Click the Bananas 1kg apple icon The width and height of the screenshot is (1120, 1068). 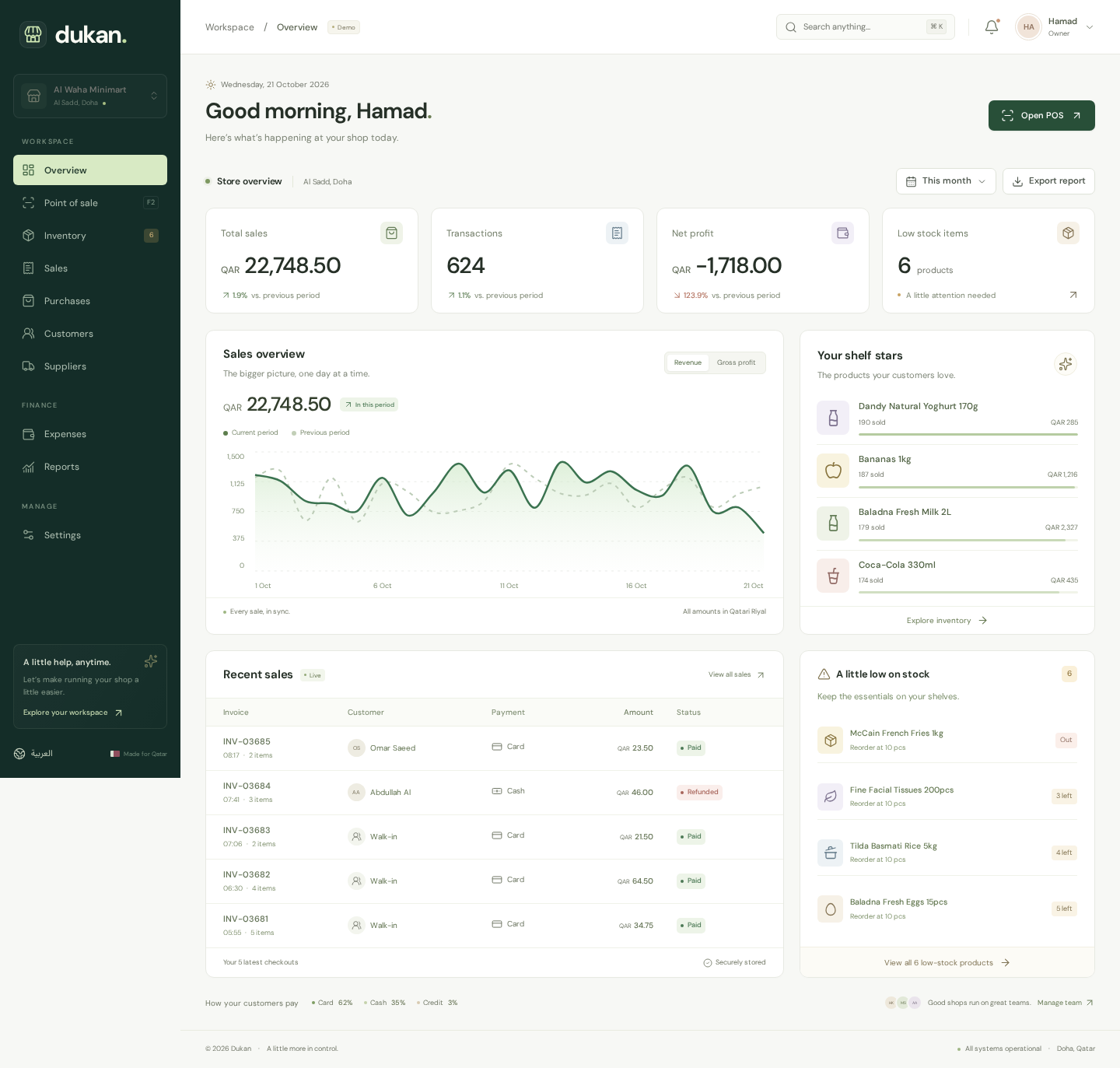point(833,471)
